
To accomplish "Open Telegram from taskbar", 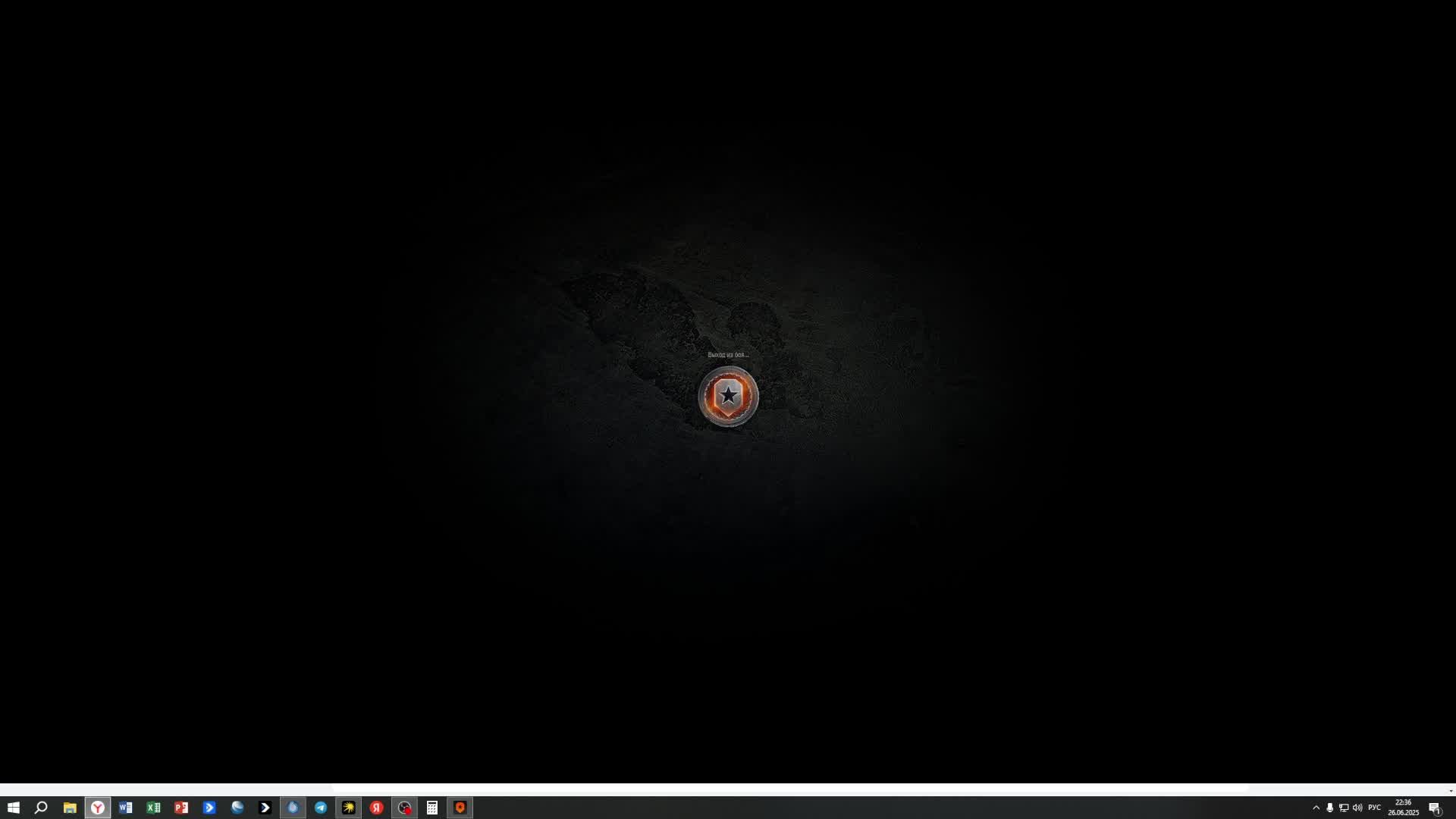I will coord(321,808).
